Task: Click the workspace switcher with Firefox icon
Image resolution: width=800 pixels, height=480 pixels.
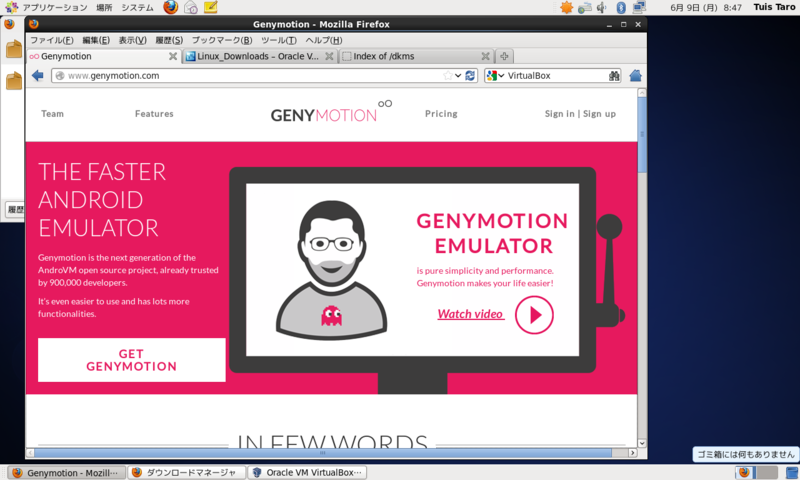Action: (746, 472)
